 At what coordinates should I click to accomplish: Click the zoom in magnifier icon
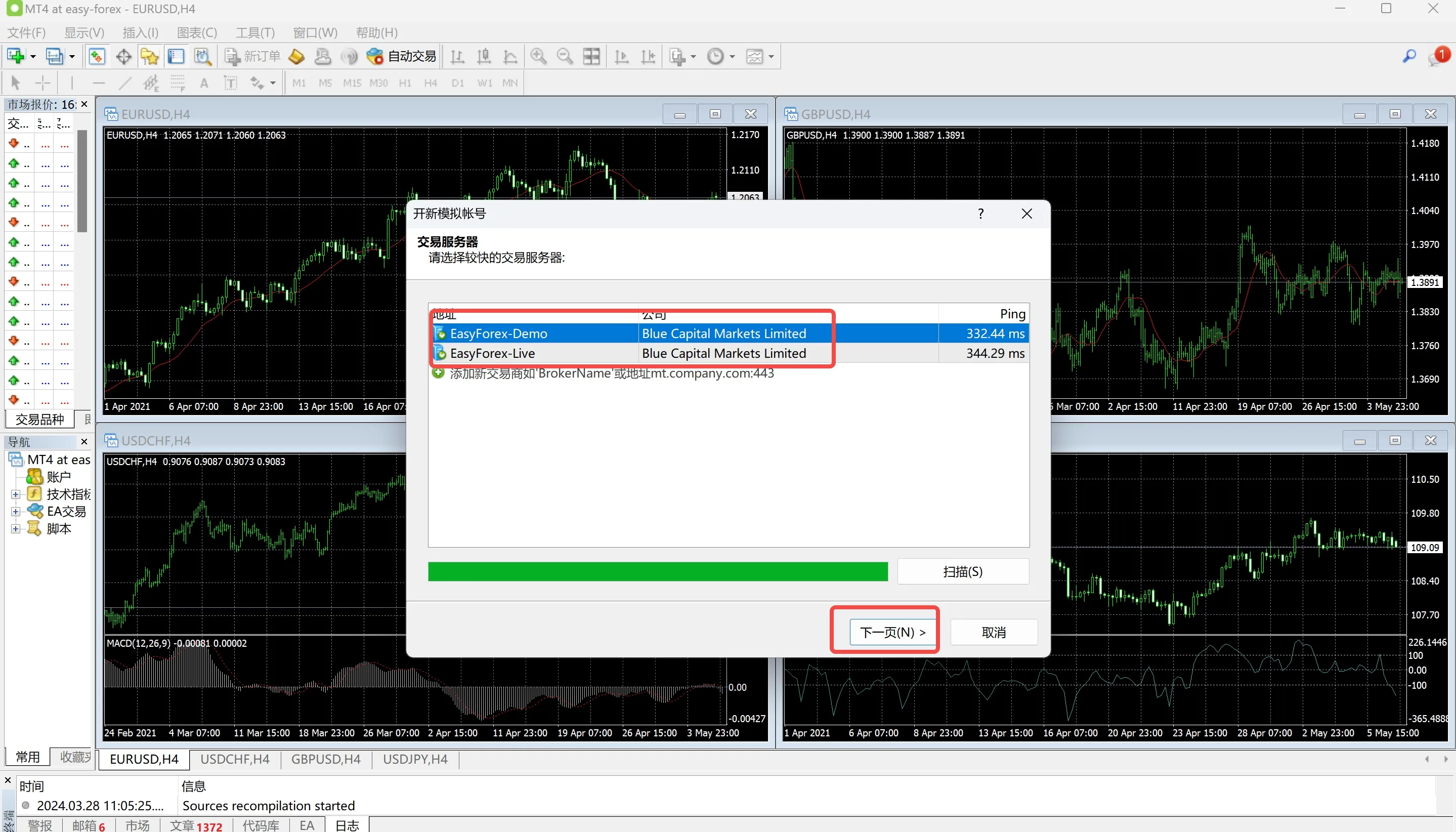pos(538,56)
